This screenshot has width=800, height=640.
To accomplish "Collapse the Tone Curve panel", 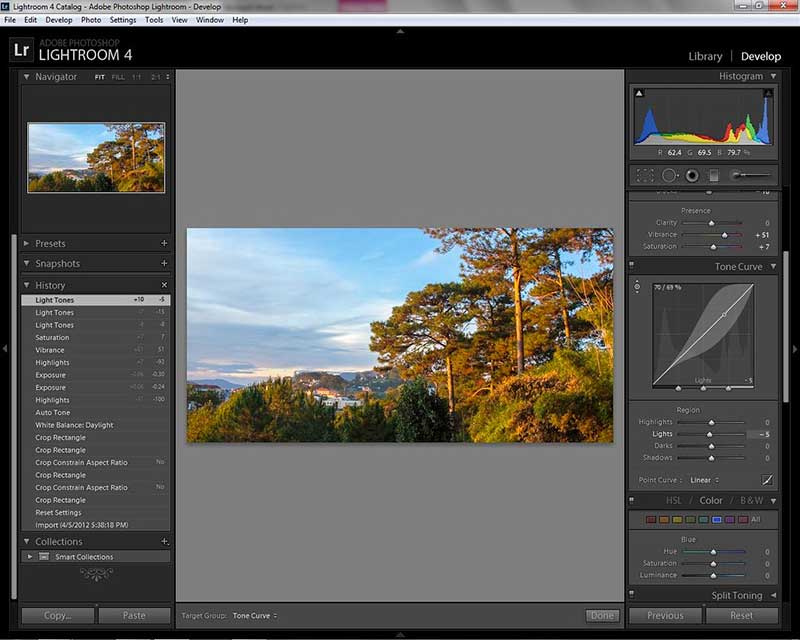I will [773, 266].
